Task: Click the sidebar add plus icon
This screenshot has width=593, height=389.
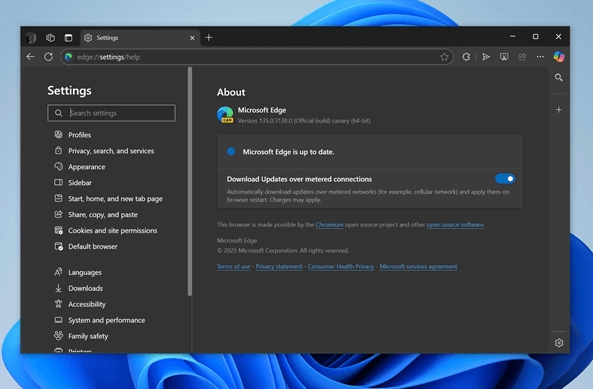Action: point(559,110)
